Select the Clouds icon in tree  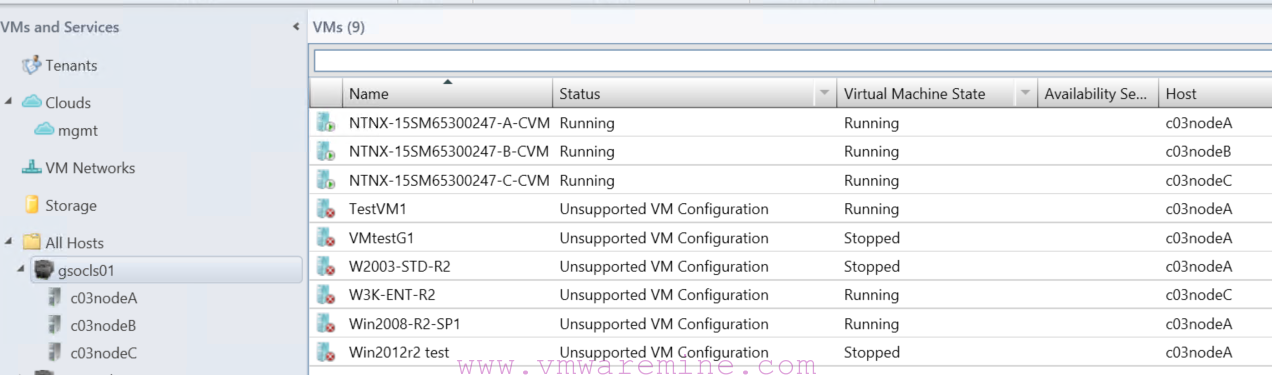[31, 102]
